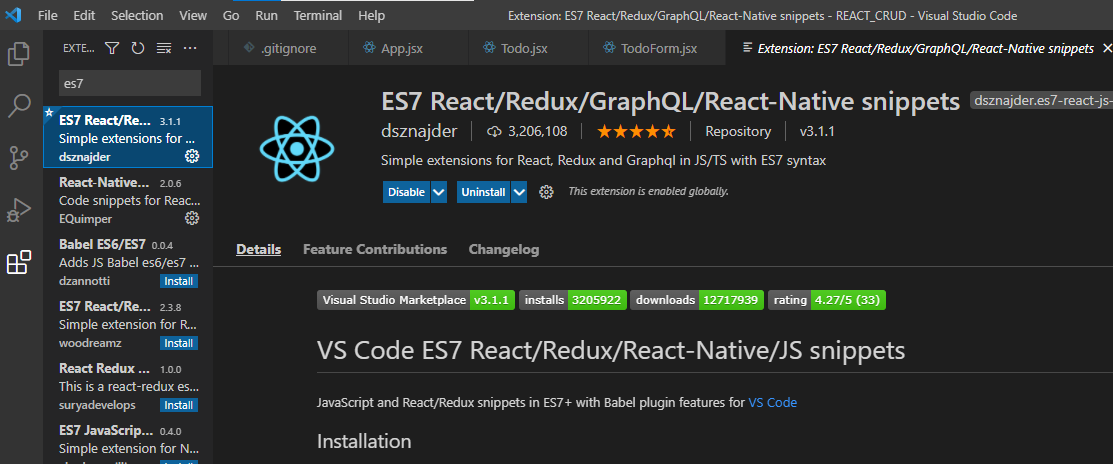Viewport: 1113px width, 464px height.
Task: Select React Redux suryadevelops extension in list
Action: [x=128, y=386]
